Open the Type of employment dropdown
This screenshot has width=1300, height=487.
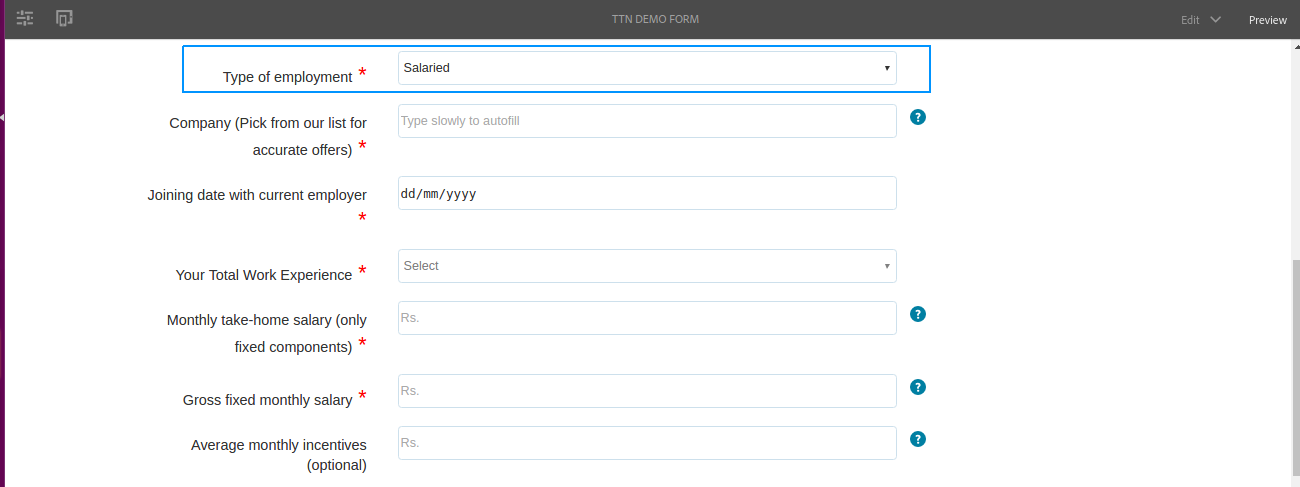(647, 68)
